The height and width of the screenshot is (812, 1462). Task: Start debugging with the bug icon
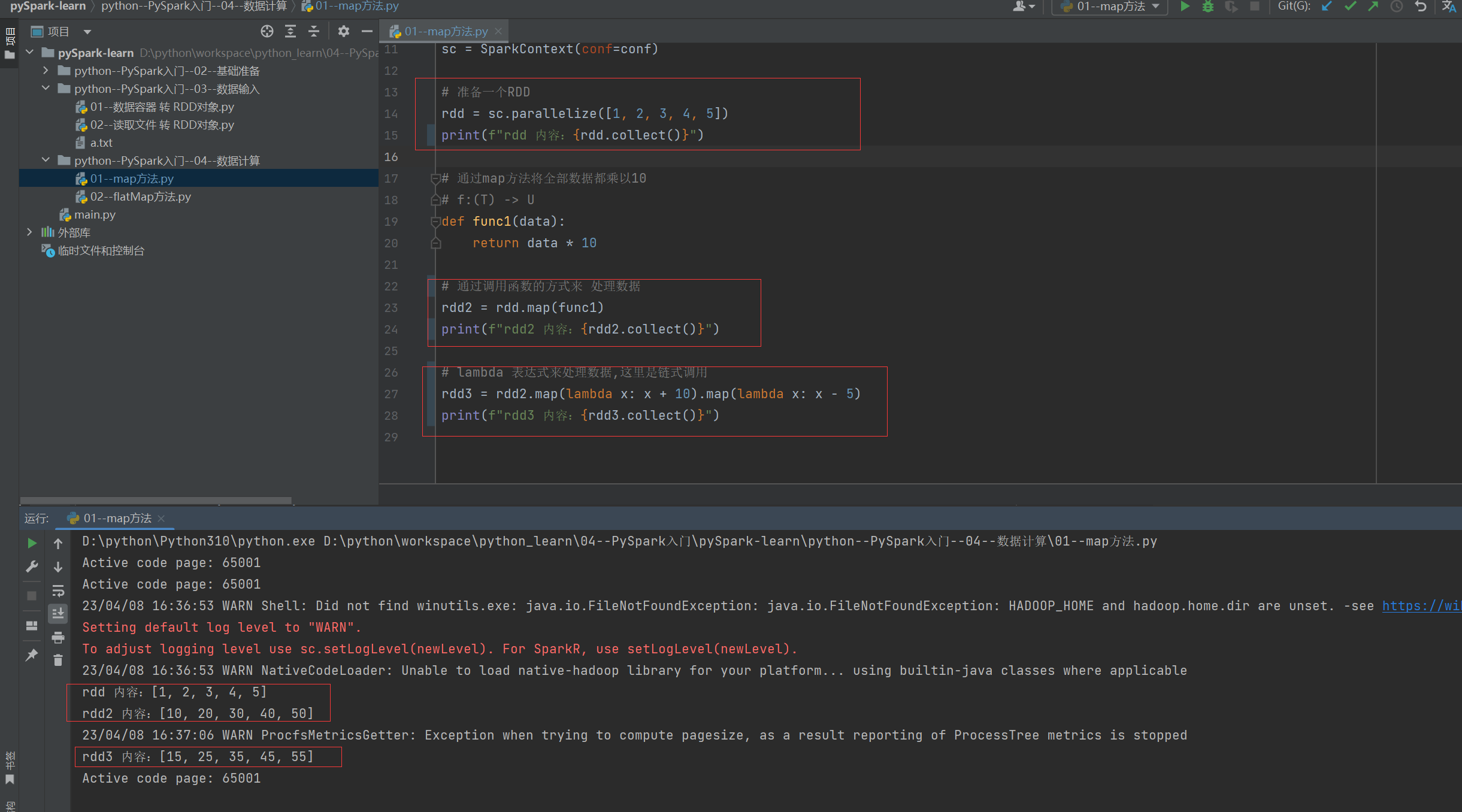(1208, 7)
